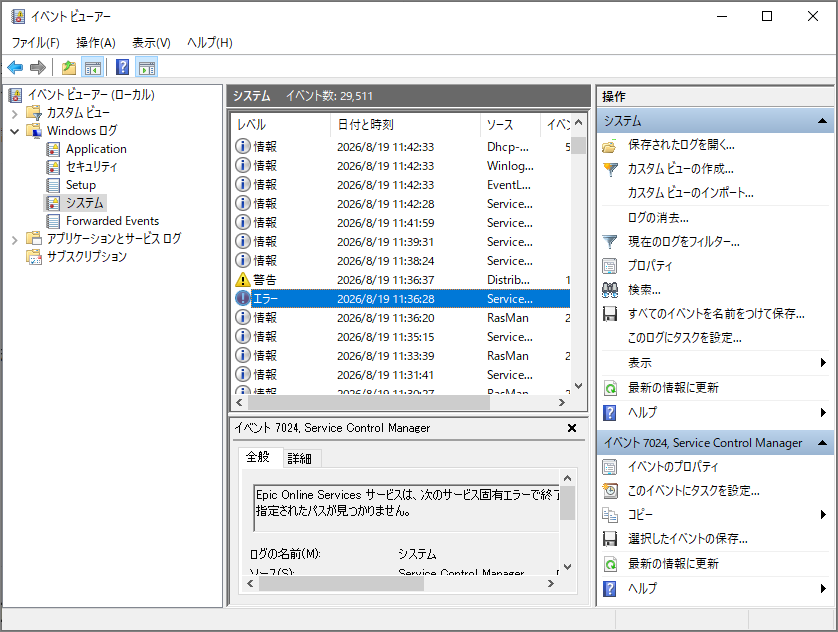Select the システム log in the tree

coord(84,203)
